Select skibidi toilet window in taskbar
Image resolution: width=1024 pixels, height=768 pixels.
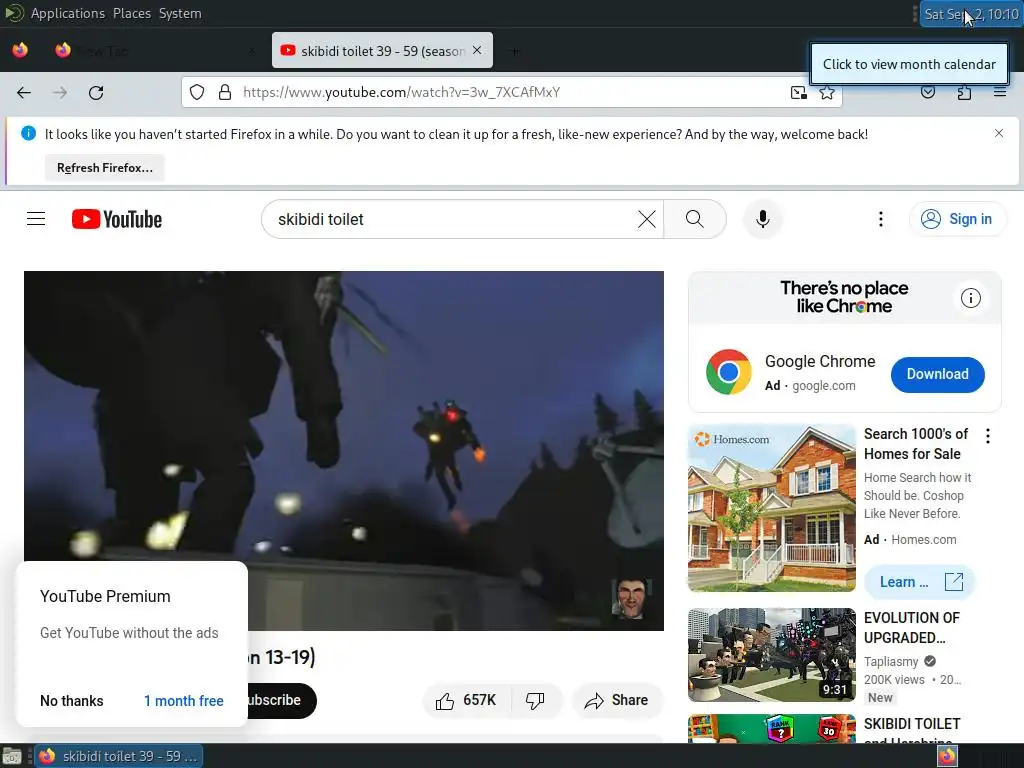pos(119,756)
